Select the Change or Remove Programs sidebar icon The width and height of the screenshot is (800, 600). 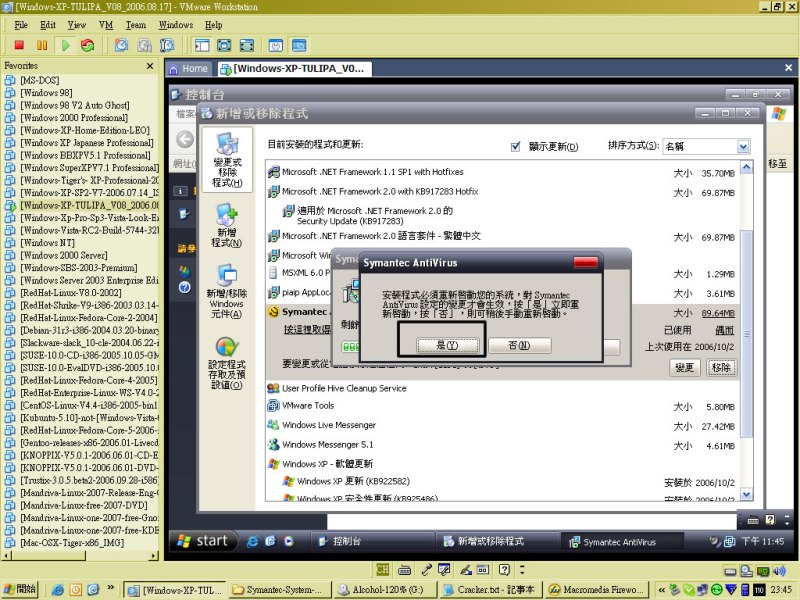227,160
